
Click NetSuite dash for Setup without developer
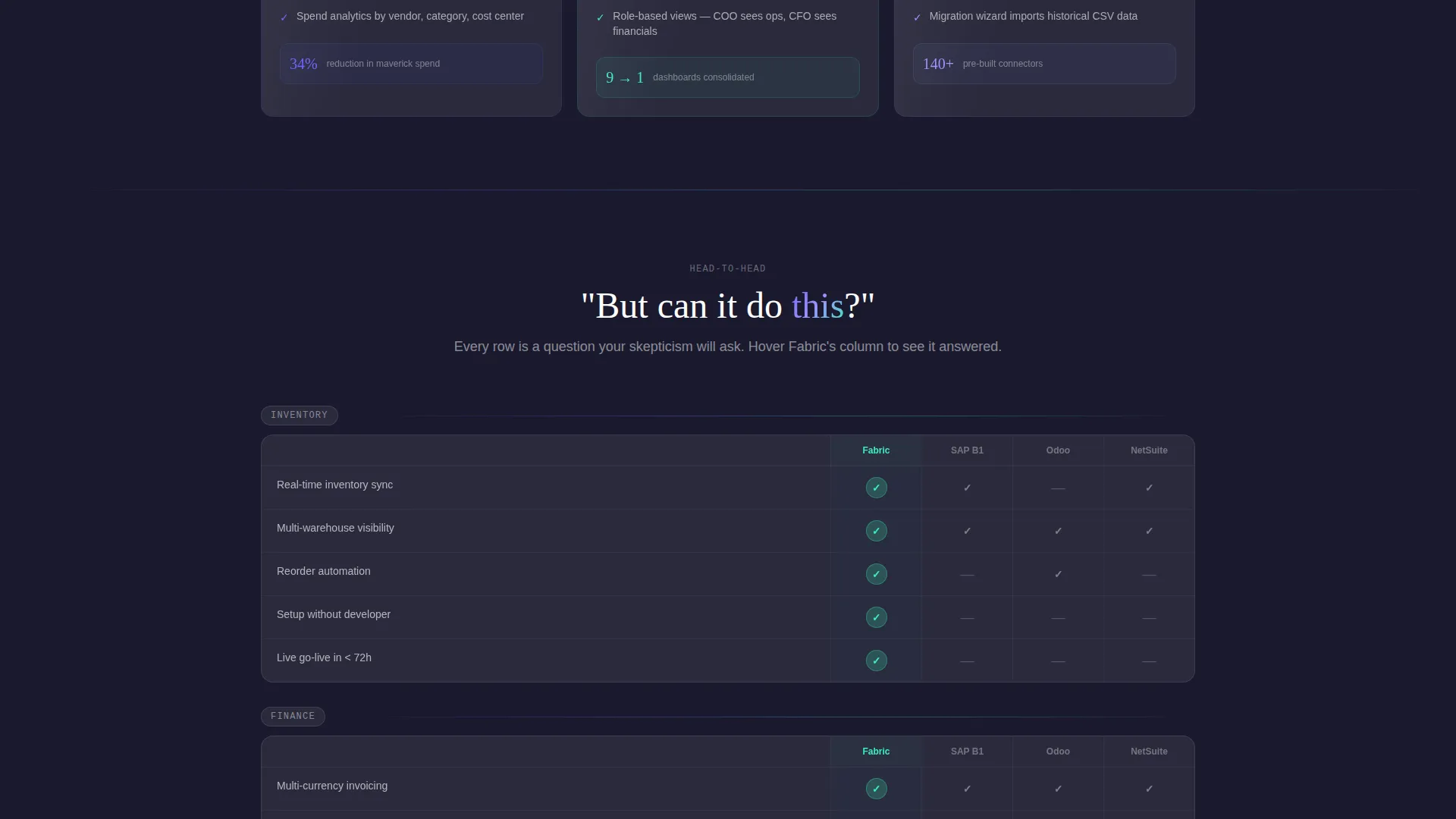1149,618
